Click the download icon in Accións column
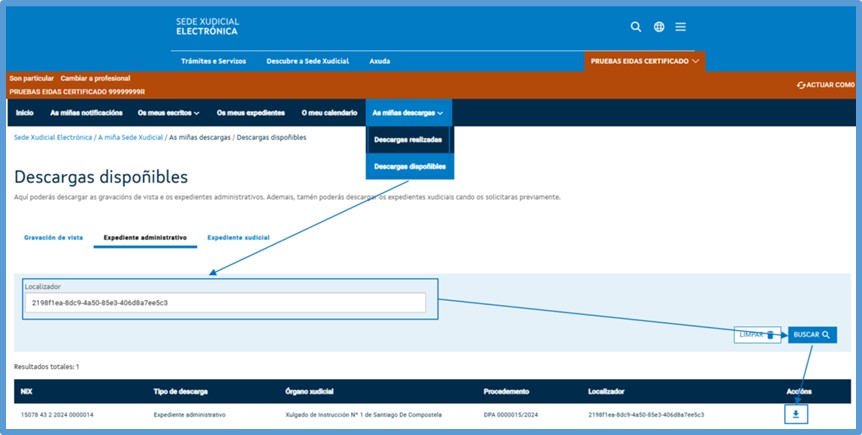 [796, 414]
